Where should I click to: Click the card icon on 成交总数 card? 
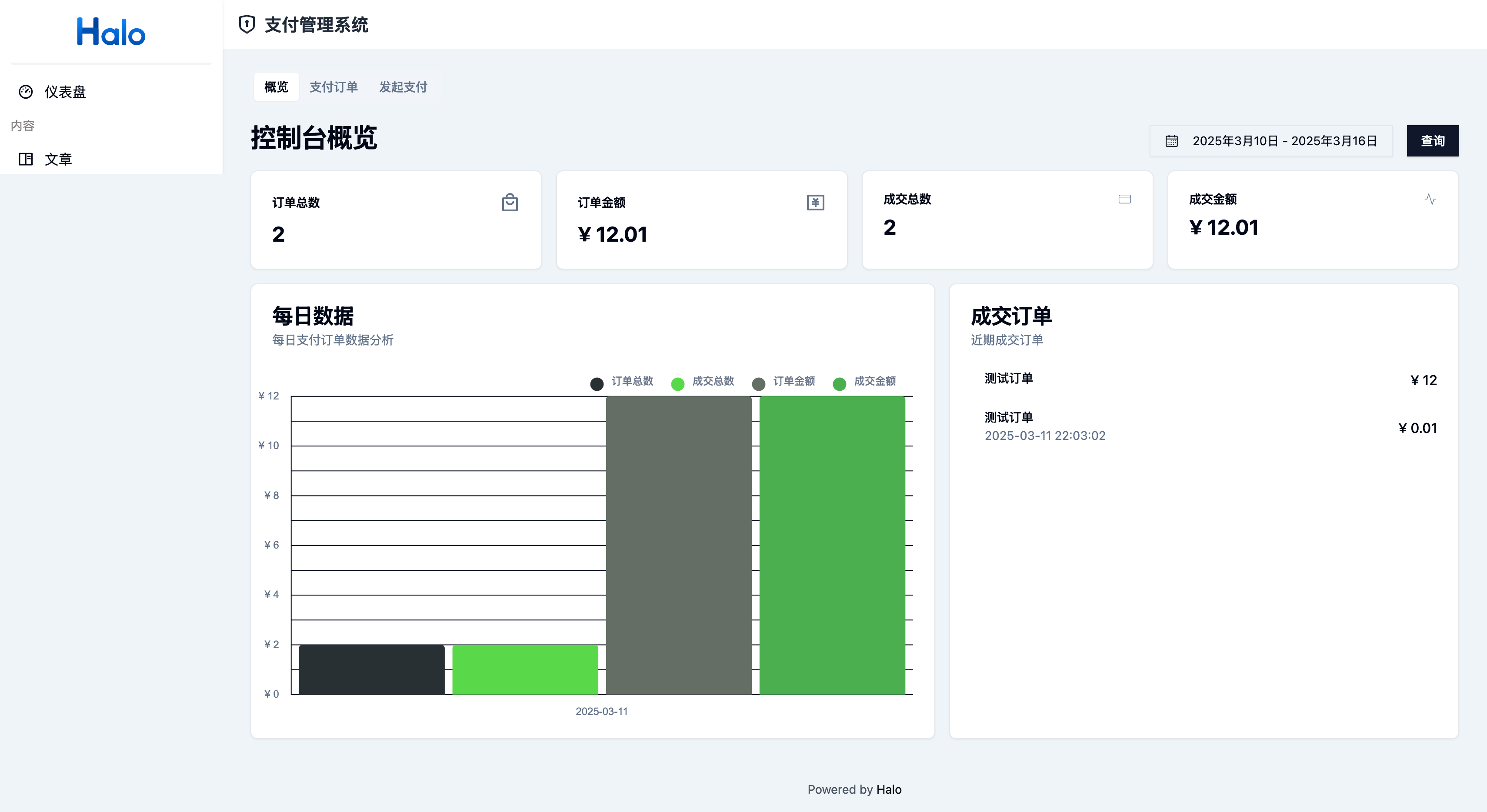tap(1124, 199)
